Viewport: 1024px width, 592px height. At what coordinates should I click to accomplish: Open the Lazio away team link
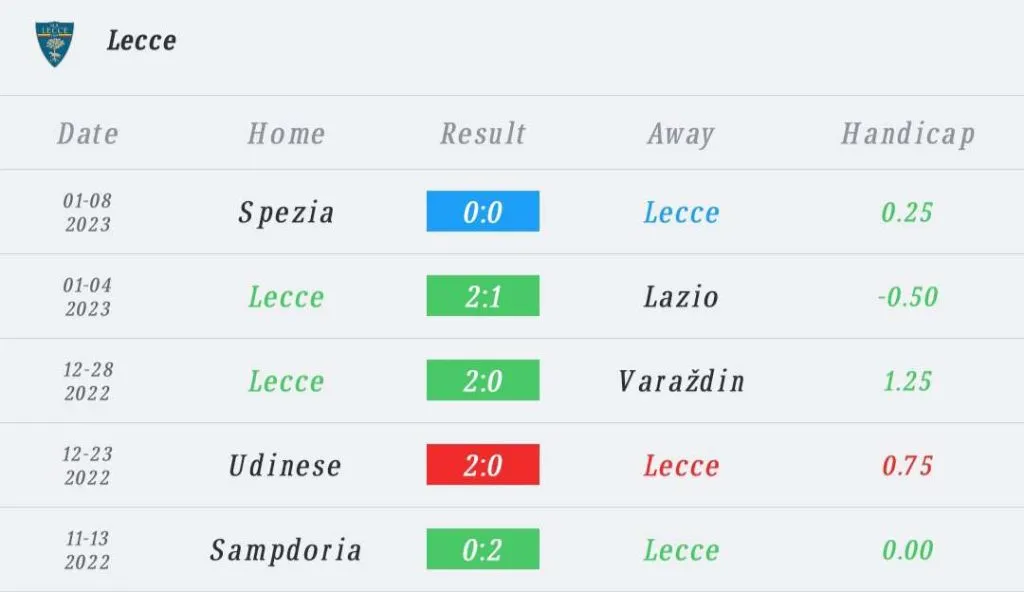coord(681,296)
